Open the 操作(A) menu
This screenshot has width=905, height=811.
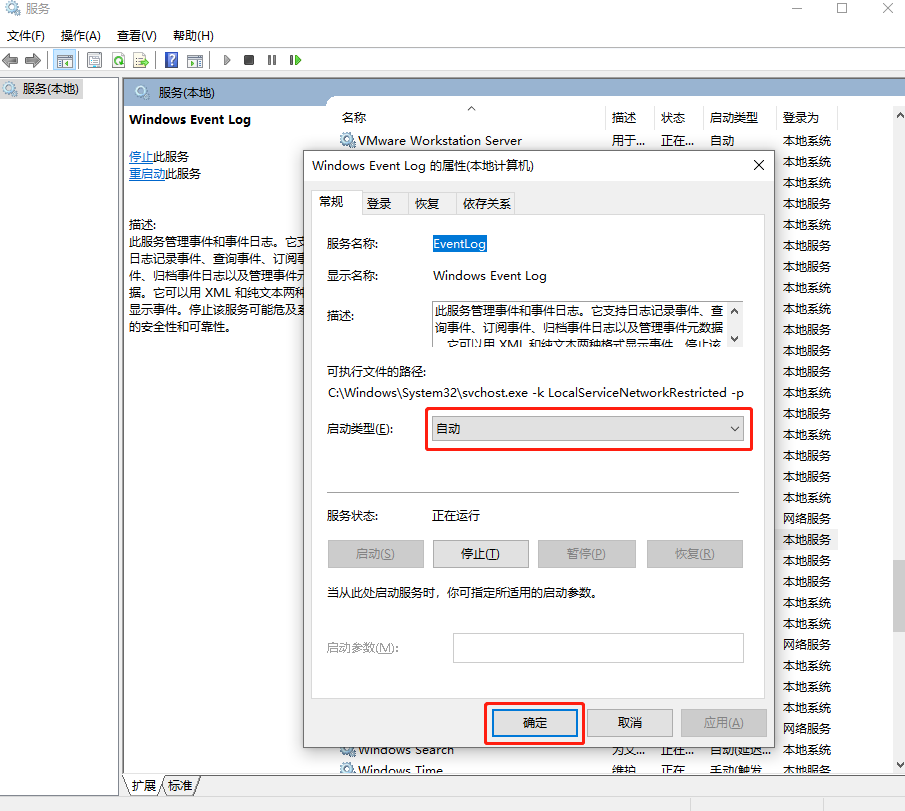[x=79, y=35]
